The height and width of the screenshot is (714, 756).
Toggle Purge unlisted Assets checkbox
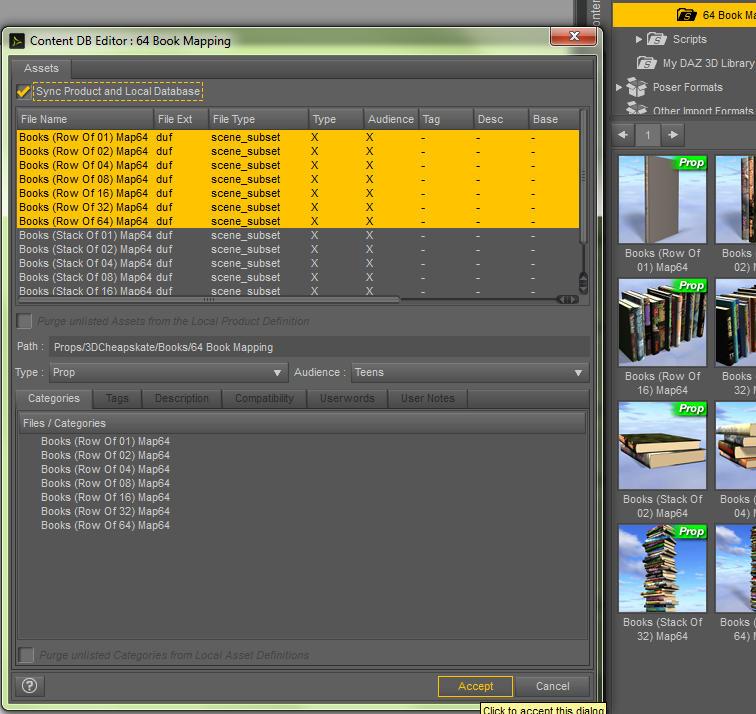[24, 321]
